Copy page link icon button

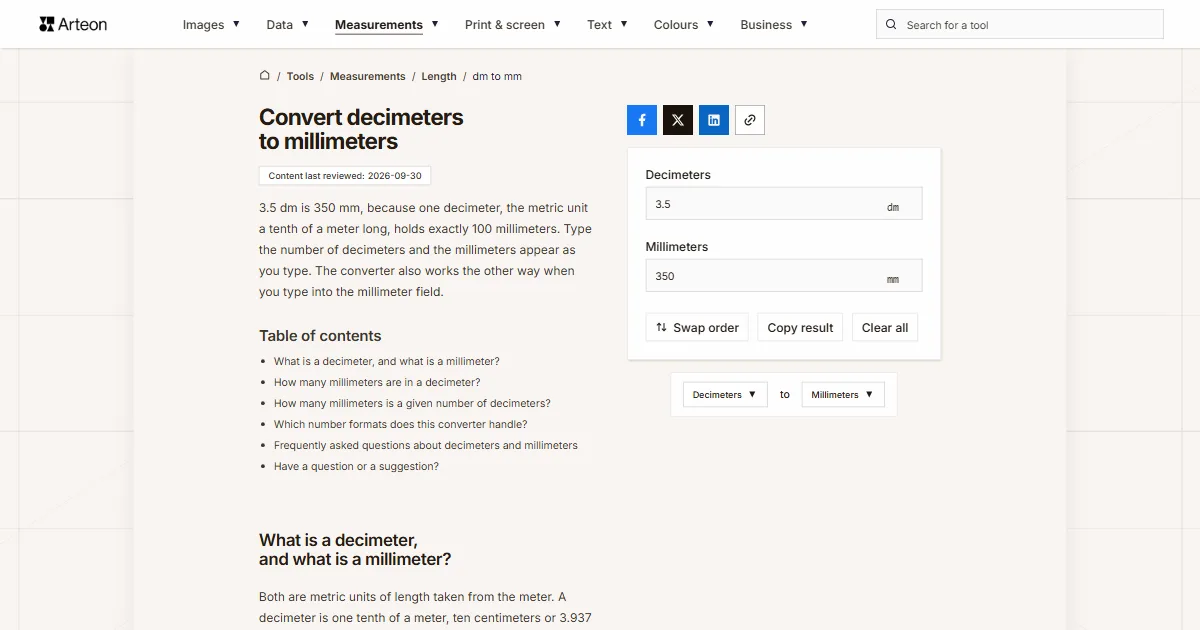750,120
